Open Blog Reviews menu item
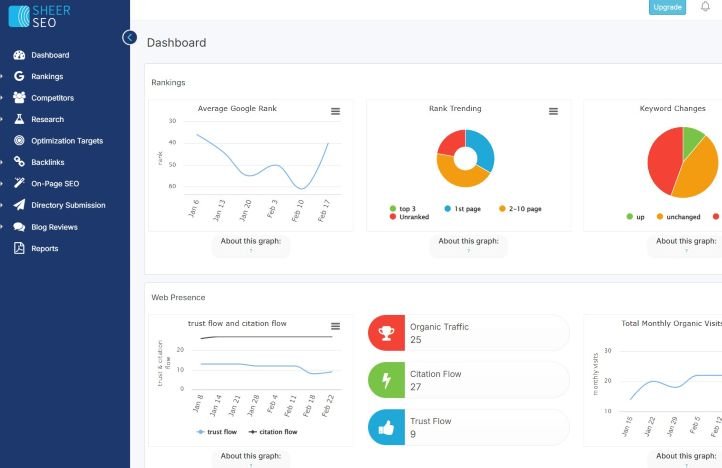Image resolution: width=722 pixels, height=468 pixels. pyautogui.click(x=54, y=227)
